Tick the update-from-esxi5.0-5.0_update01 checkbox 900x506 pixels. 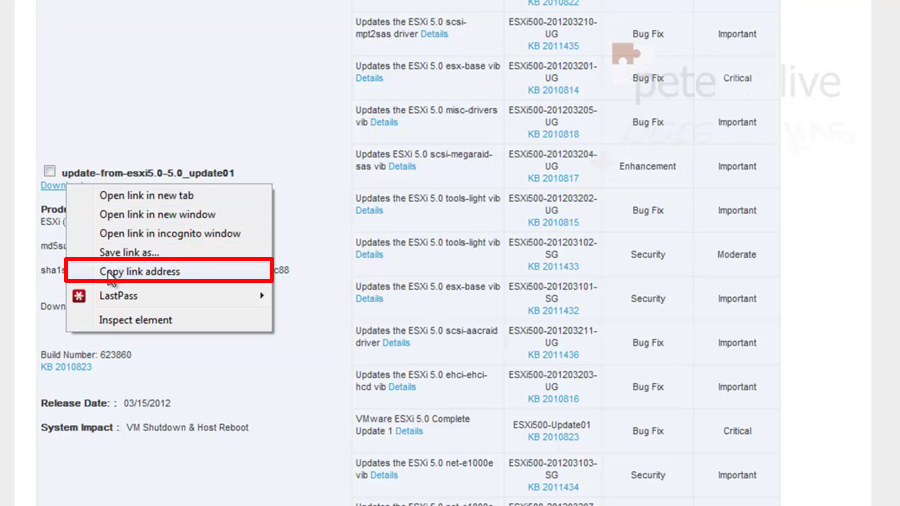coord(50,171)
